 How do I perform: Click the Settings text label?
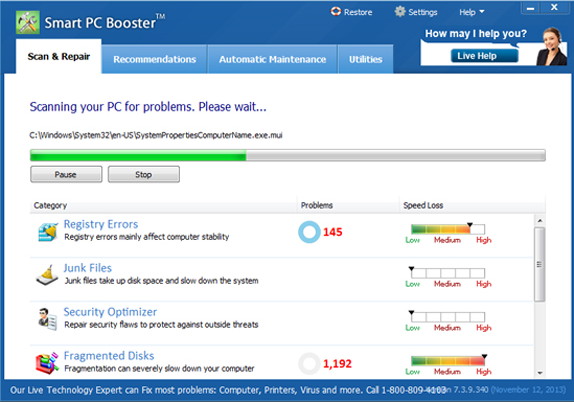coord(423,12)
